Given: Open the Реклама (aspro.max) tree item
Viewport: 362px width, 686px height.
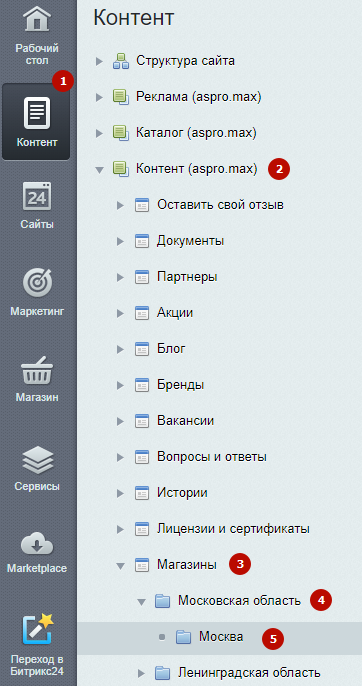Looking at the screenshot, I should [x=199, y=97].
